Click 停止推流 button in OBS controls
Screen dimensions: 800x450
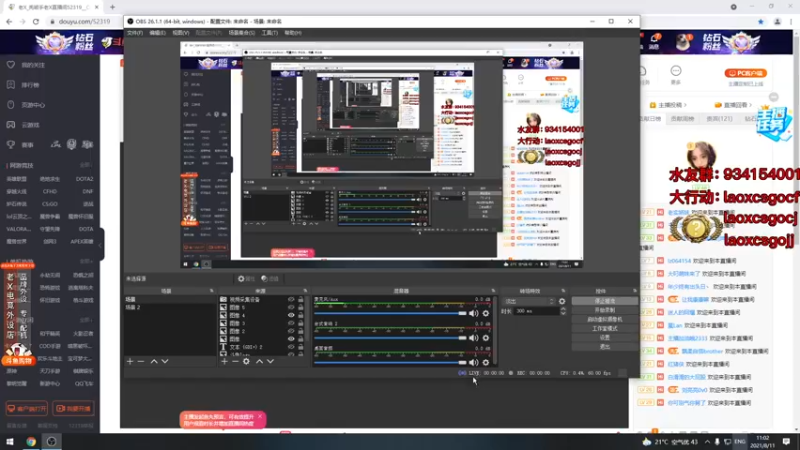tap(605, 301)
